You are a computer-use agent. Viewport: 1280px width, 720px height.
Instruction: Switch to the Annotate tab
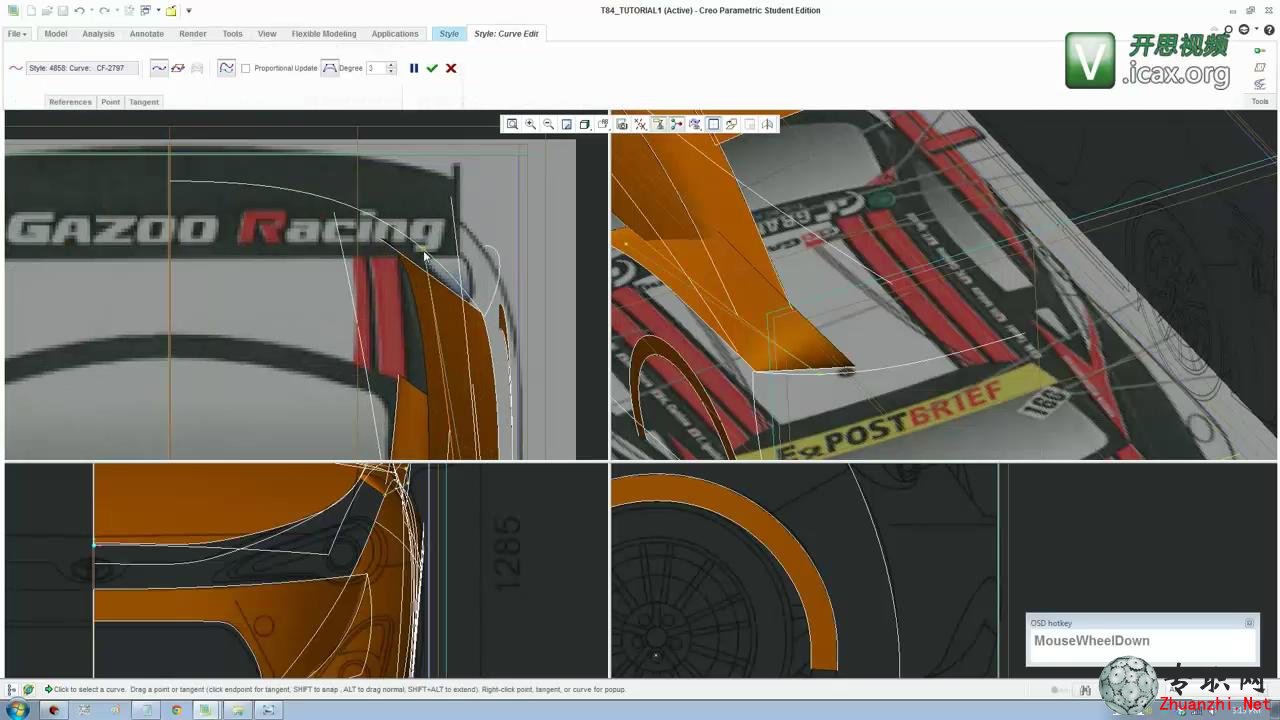point(147,34)
